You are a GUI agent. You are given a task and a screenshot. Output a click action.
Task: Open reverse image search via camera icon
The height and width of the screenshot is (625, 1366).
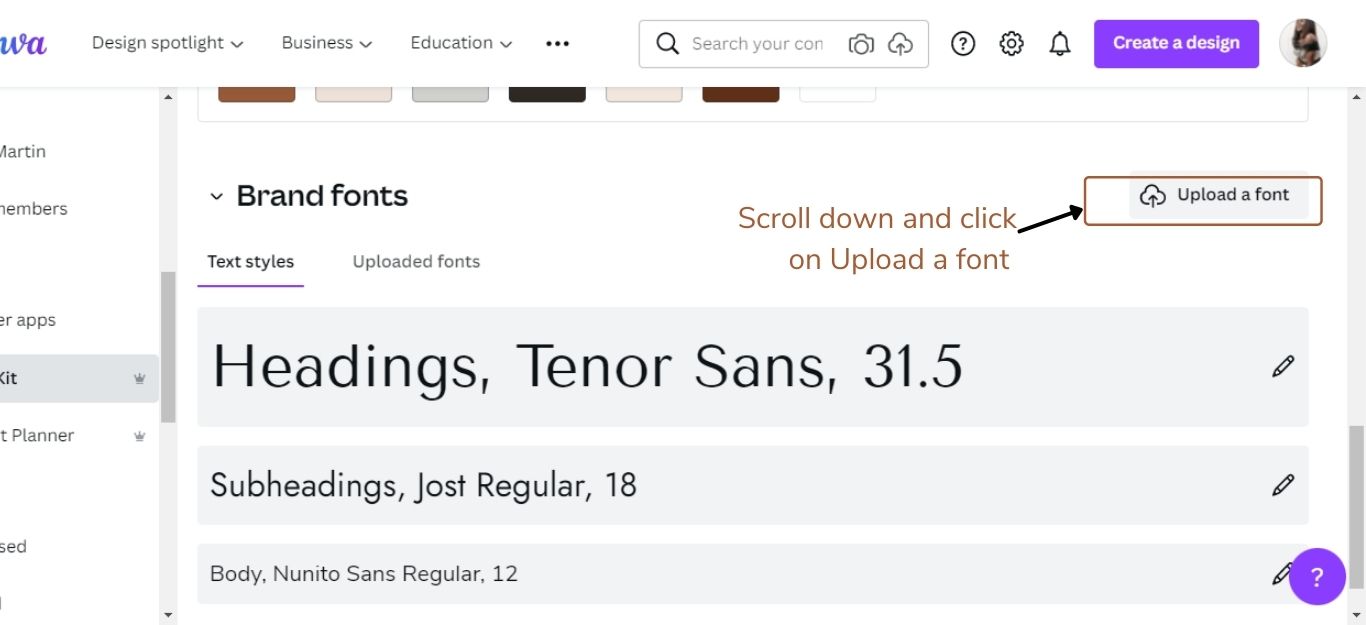861,43
